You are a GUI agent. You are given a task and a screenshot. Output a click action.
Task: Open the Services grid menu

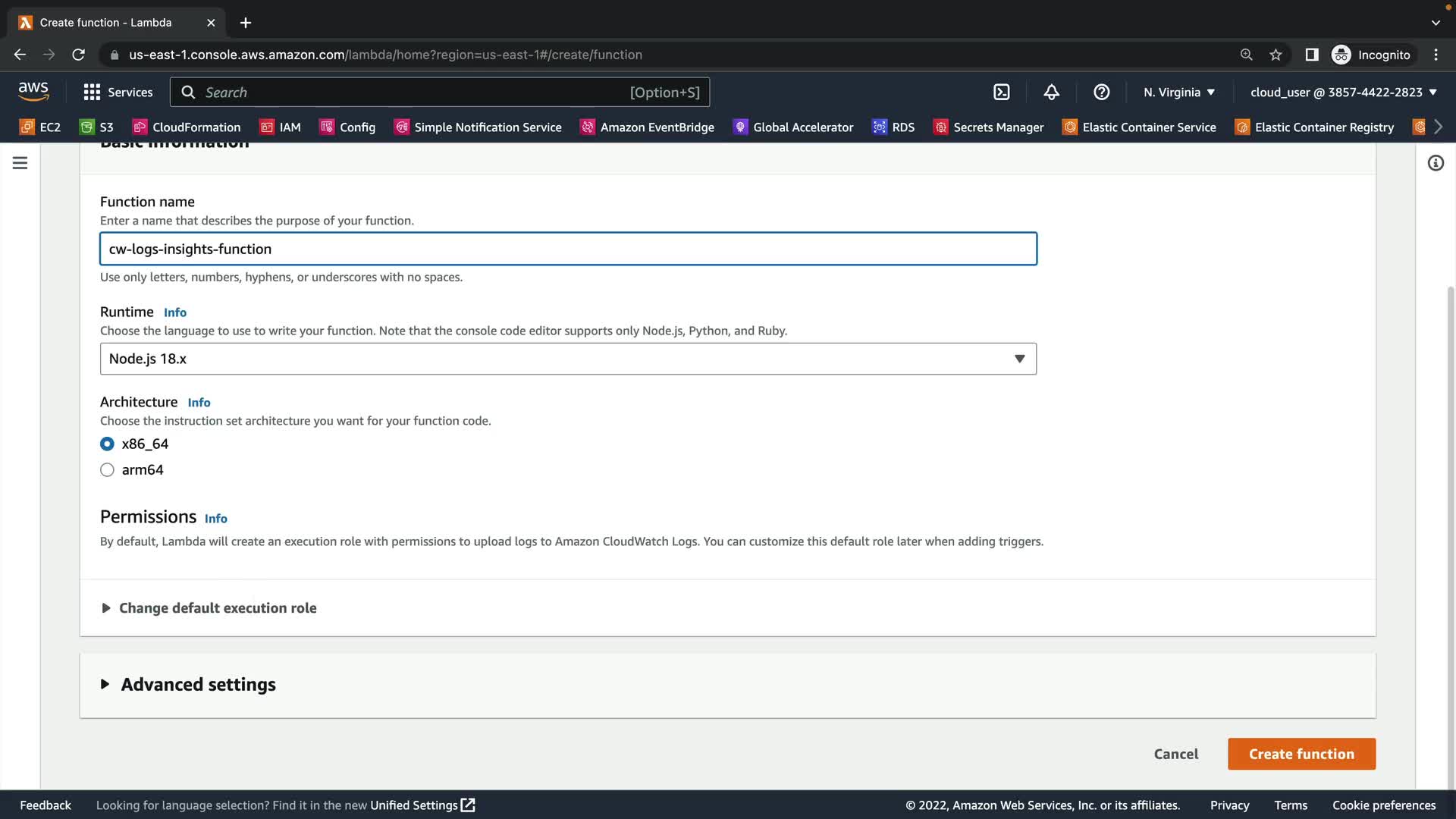coord(118,92)
